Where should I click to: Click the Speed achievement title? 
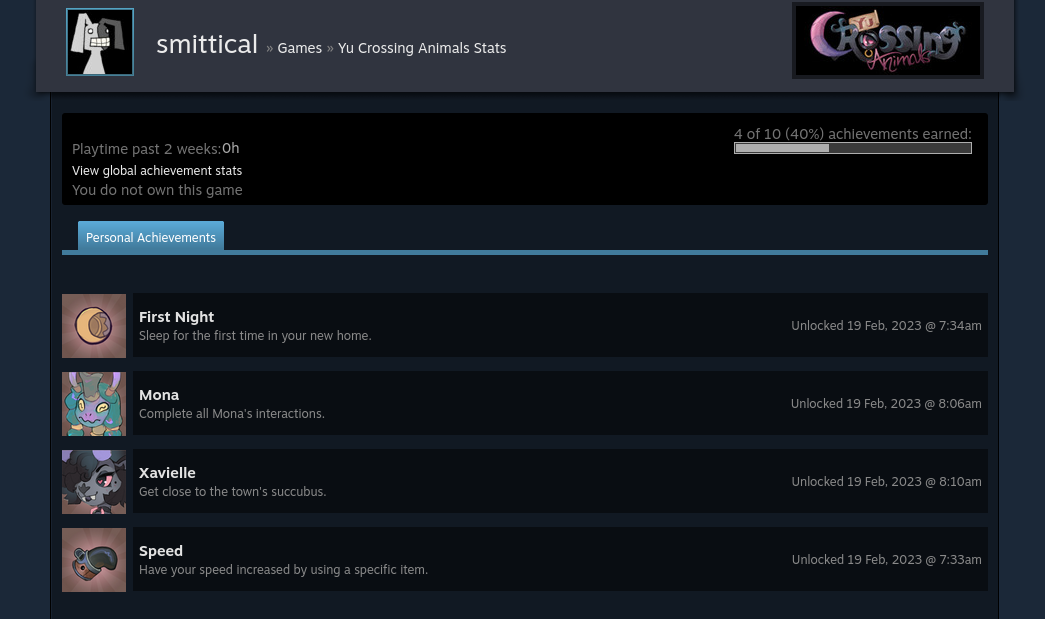(x=161, y=551)
